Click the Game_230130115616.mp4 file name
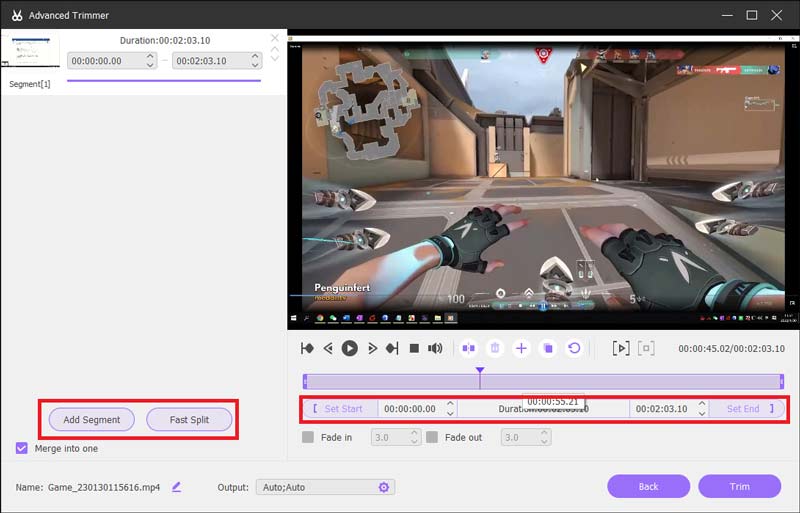The height and width of the screenshot is (513, 800). click(104, 487)
